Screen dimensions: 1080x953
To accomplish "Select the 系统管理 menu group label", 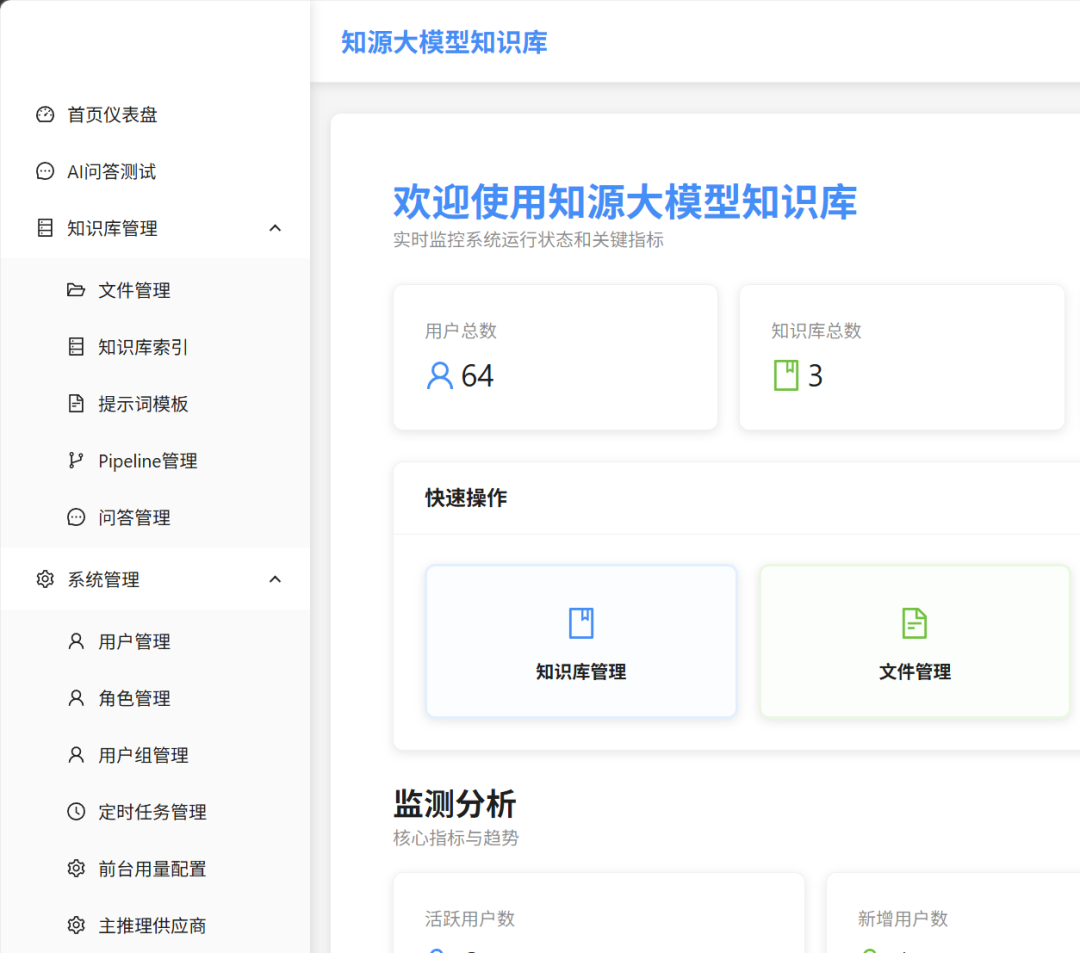I will pyautogui.click(x=103, y=579).
